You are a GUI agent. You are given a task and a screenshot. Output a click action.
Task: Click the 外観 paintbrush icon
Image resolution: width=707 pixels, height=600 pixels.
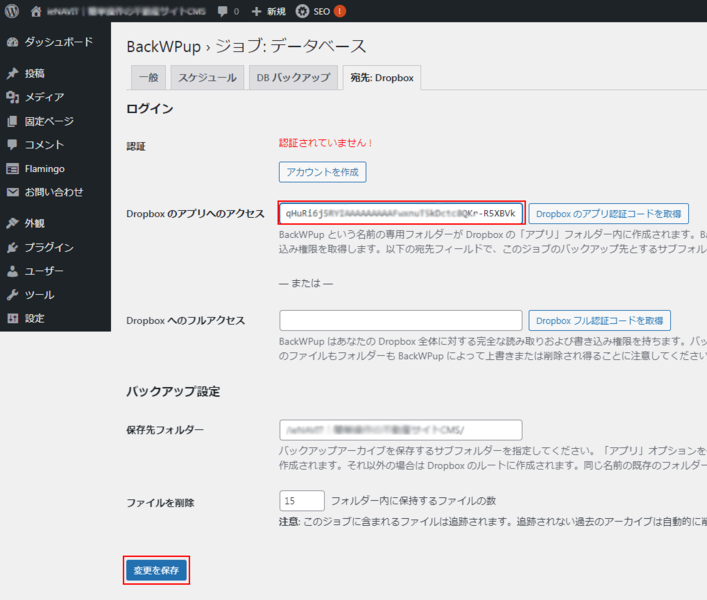click(13, 223)
